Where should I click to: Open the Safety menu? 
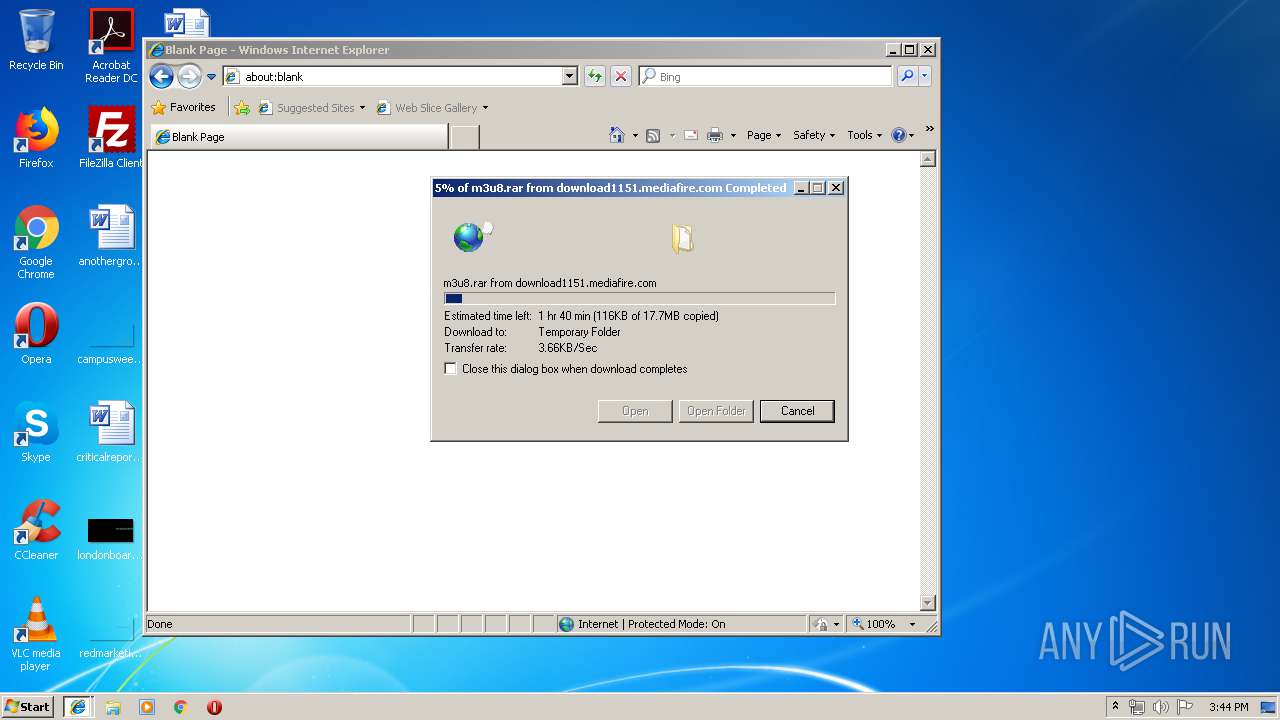pyautogui.click(x=813, y=135)
